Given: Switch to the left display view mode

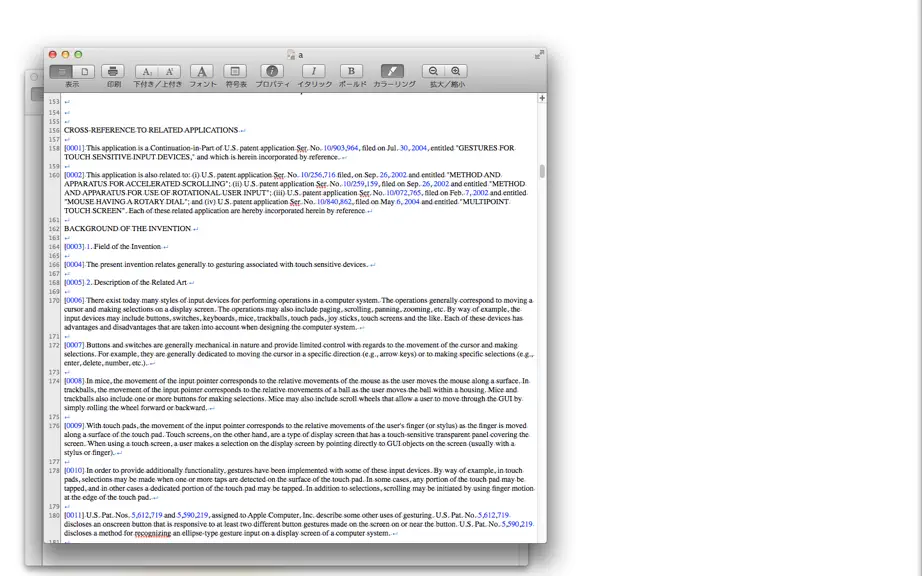Looking at the screenshot, I should (61, 72).
